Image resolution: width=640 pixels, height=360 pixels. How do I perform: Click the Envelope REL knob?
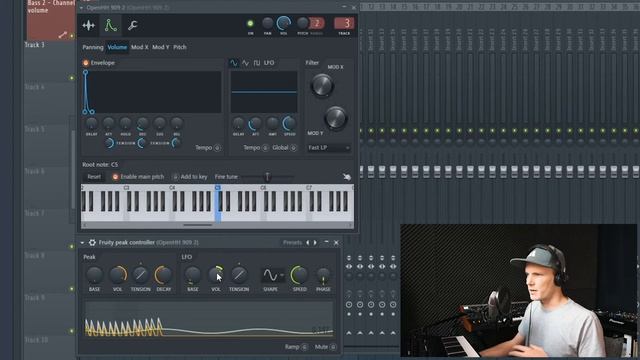click(177, 123)
